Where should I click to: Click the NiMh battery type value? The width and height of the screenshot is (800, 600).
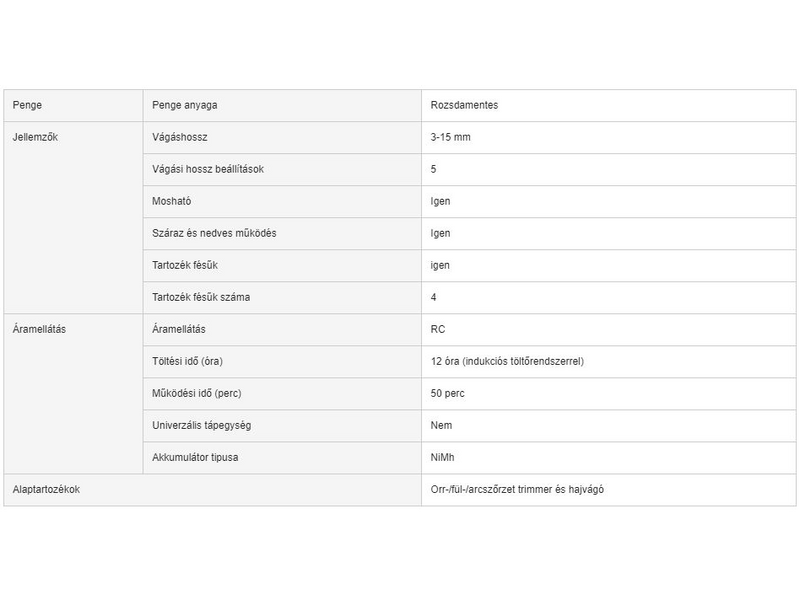[x=442, y=457]
